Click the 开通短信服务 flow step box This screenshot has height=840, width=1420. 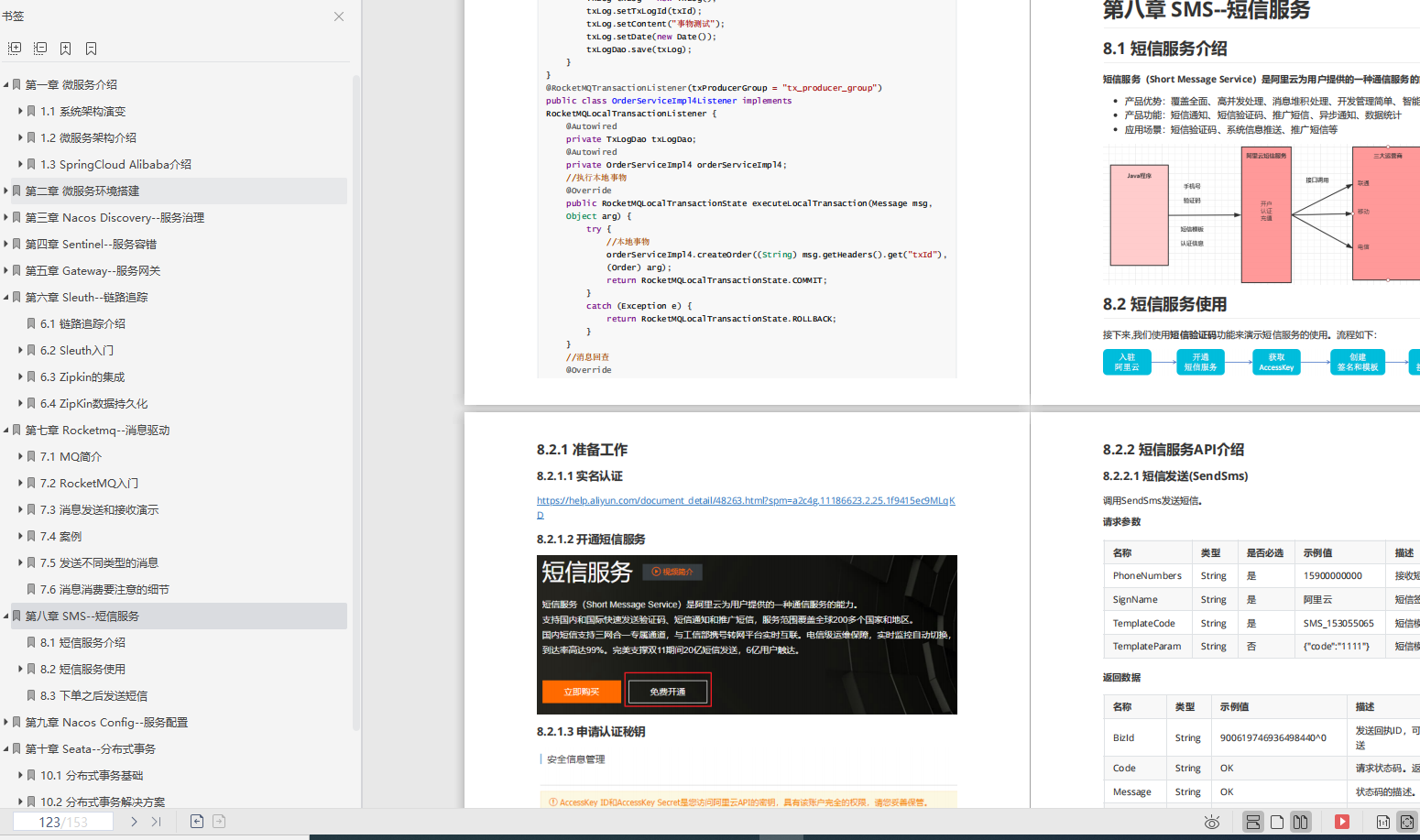point(1200,362)
